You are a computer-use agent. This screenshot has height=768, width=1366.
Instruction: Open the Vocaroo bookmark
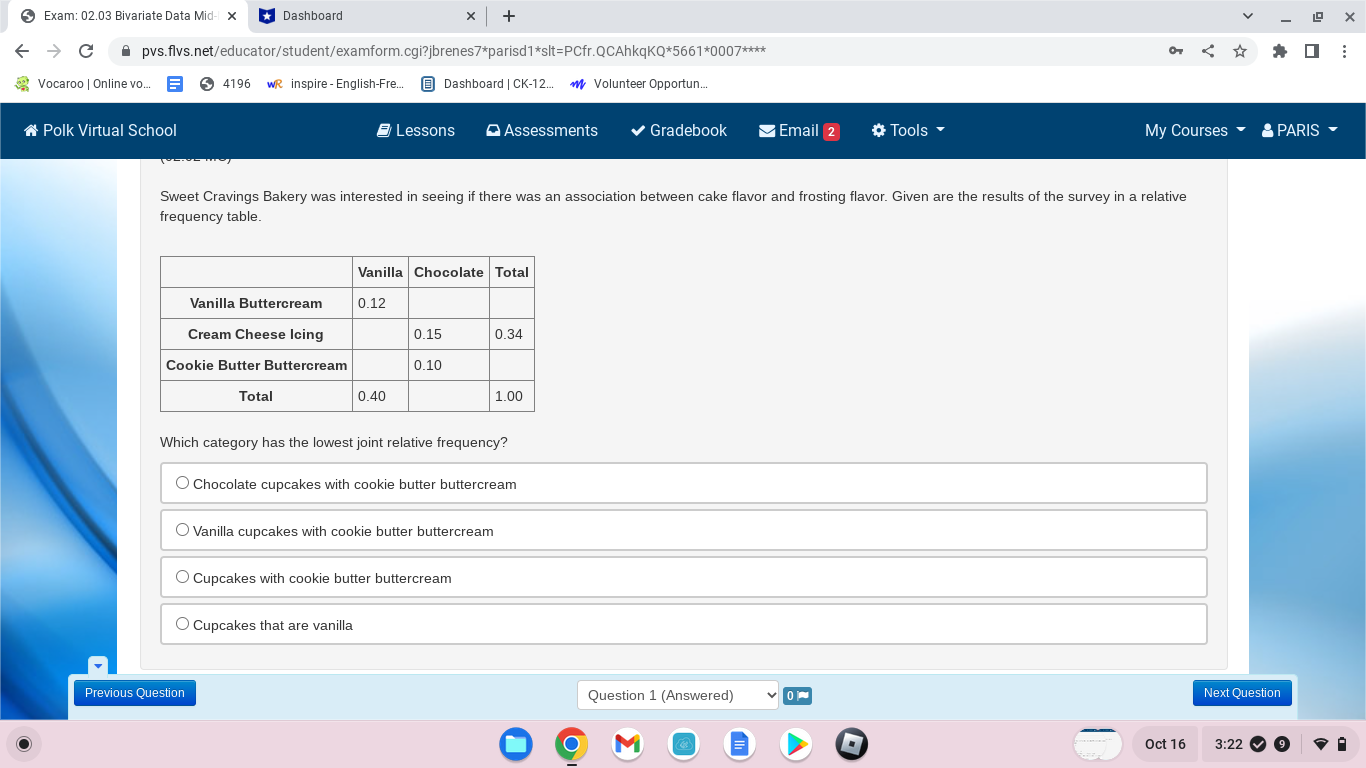[83, 84]
